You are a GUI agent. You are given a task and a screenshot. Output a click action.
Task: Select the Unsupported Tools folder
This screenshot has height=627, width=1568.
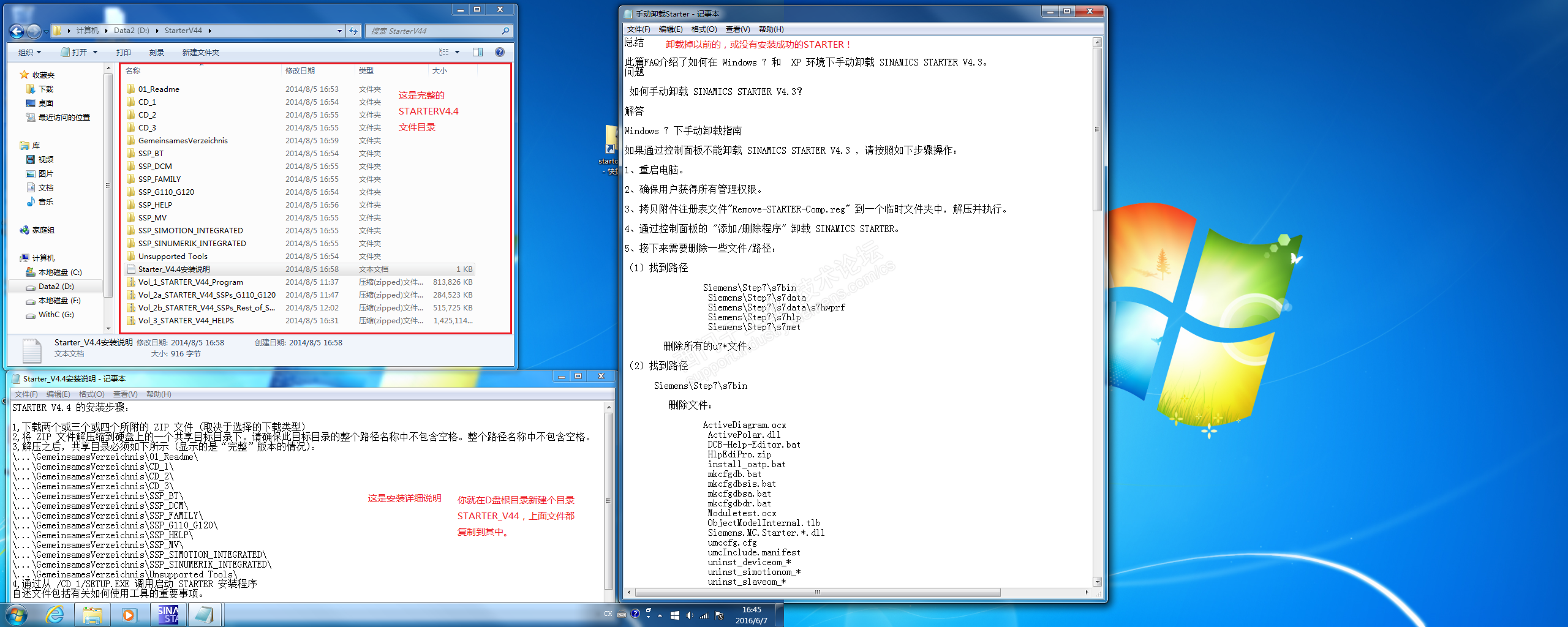tap(173, 256)
